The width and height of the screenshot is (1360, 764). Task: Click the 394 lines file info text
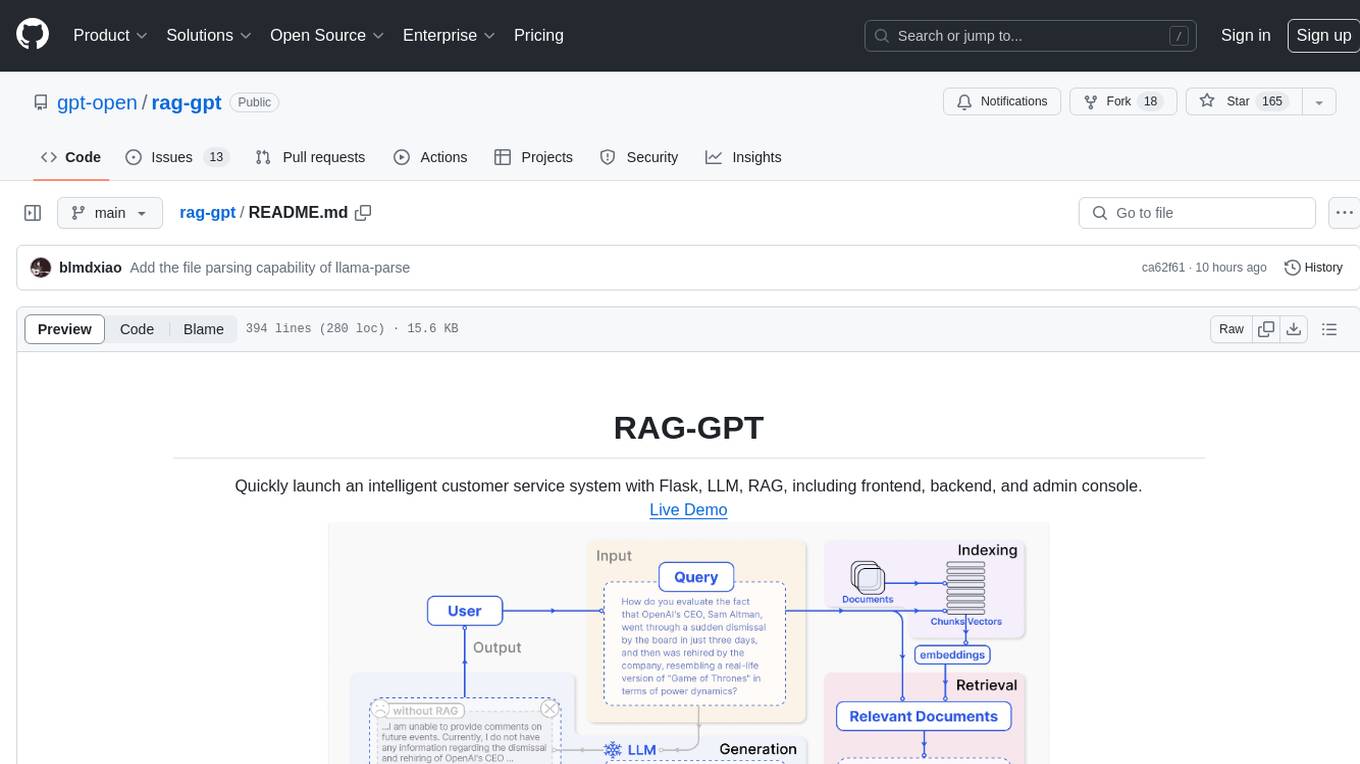click(x=352, y=329)
